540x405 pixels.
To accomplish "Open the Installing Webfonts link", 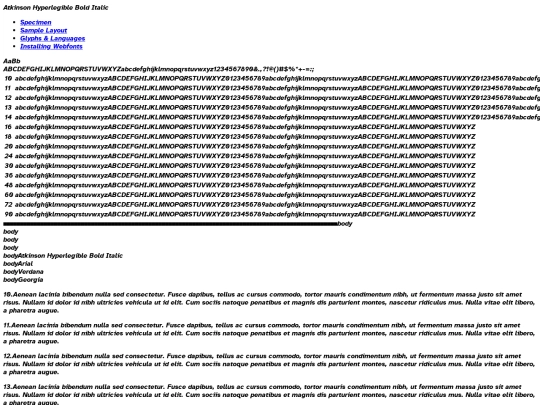I will [x=51, y=46].
